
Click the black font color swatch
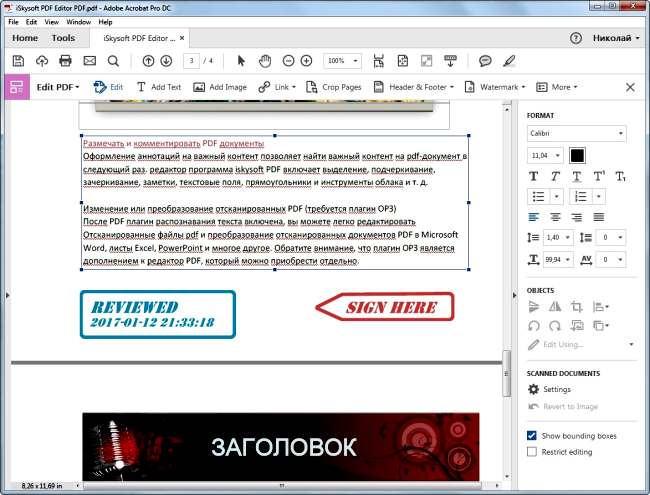pos(577,155)
